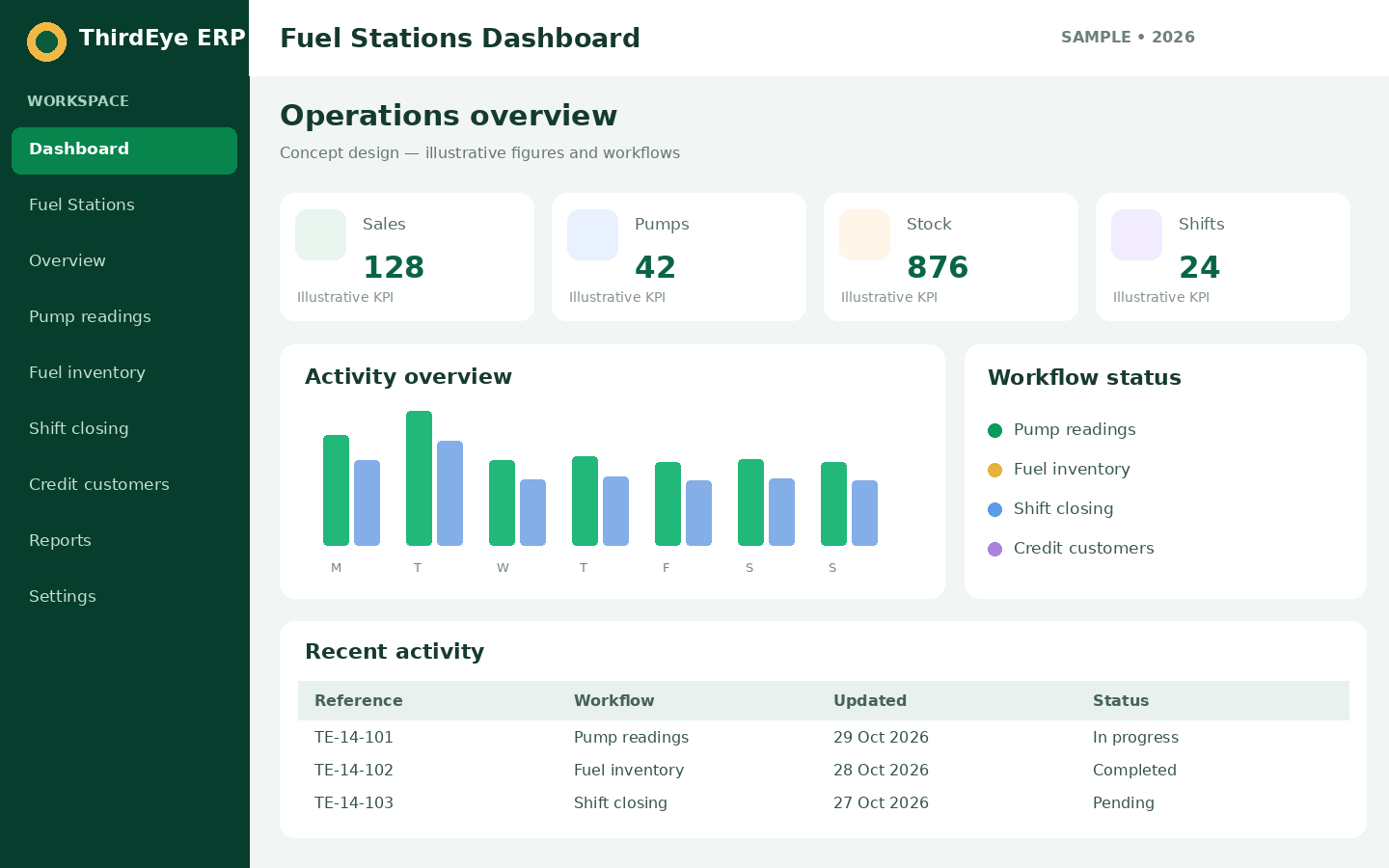The image size is (1389, 868).
Task: Click the Shifts card icon
Action: click(x=1136, y=234)
